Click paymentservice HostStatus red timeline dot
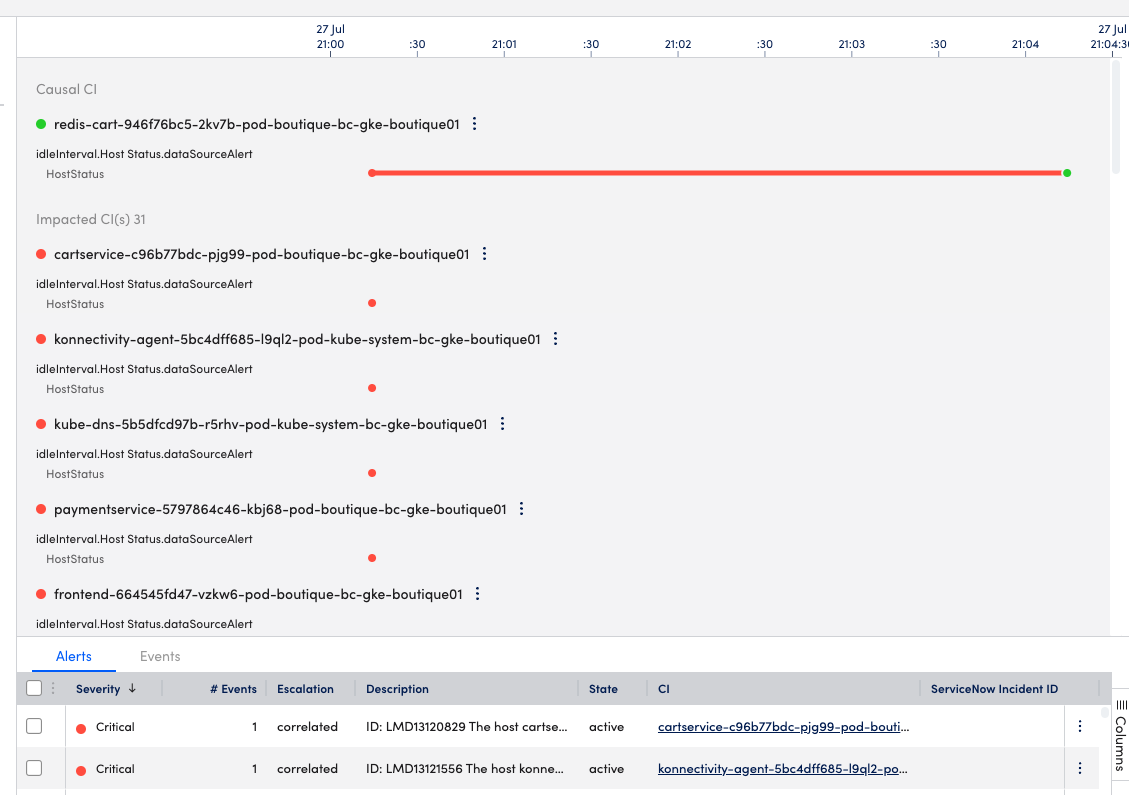 [372, 558]
